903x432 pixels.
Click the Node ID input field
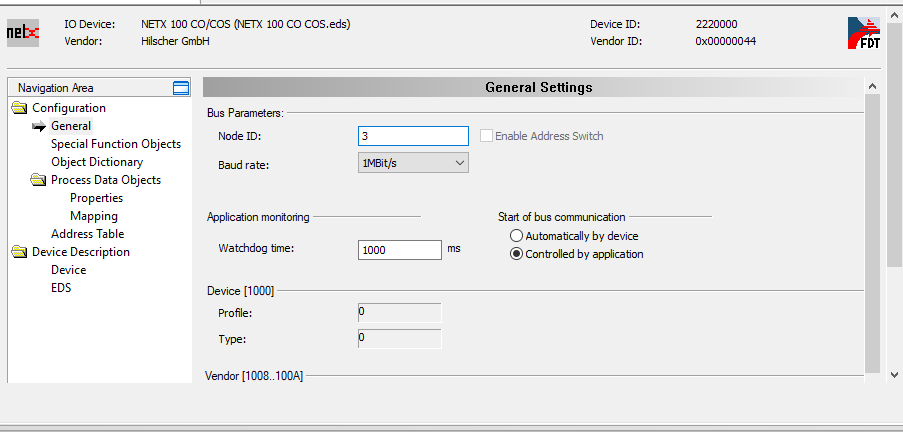413,136
